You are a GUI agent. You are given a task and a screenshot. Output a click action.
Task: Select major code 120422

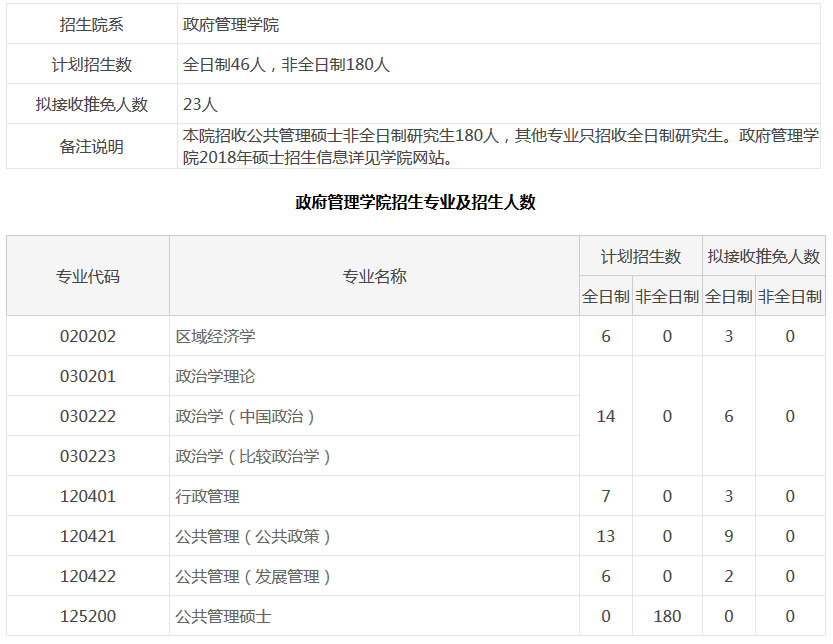click(88, 576)
